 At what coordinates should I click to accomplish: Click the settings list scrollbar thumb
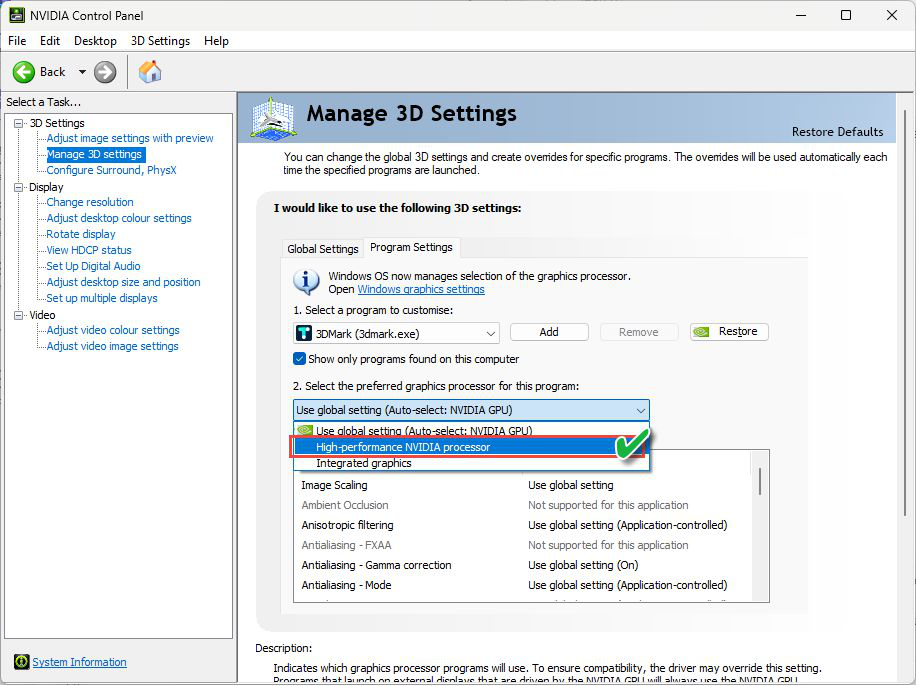coord(760,481)
